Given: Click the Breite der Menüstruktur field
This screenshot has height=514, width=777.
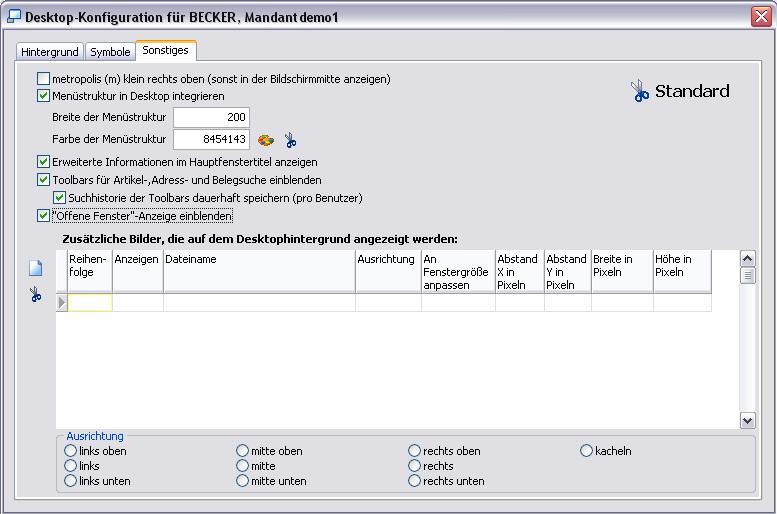Looking at the screenshot, I should [x=211, y=117].
